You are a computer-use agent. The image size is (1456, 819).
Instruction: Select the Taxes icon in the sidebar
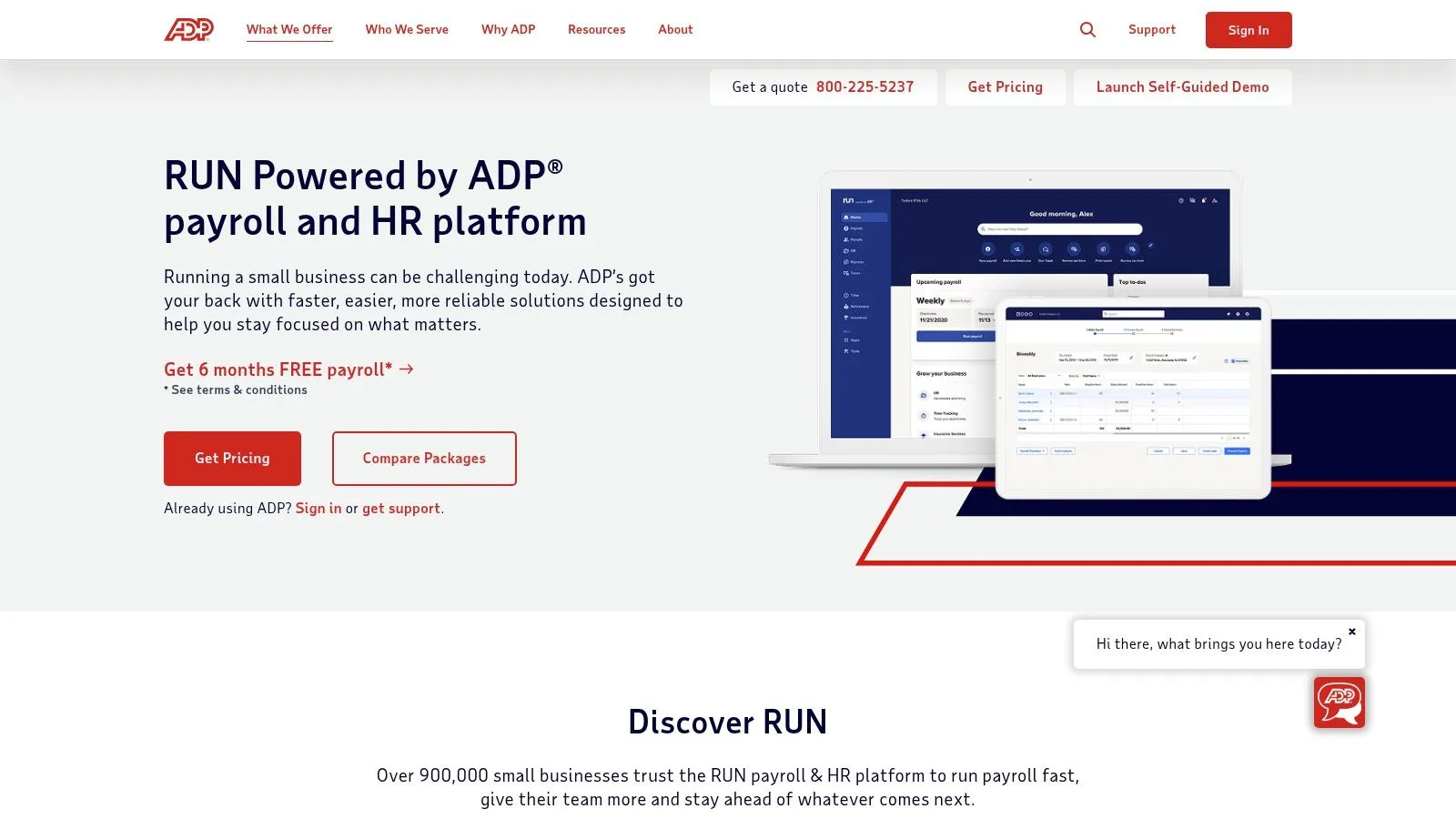tap(845, 273)
